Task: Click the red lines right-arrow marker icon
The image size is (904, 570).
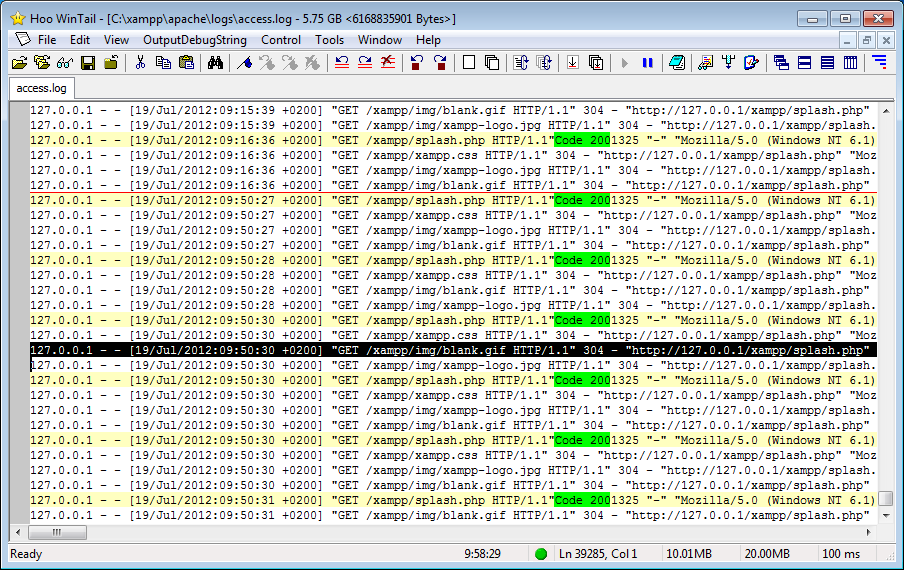Action: click(x=365, y=62)
